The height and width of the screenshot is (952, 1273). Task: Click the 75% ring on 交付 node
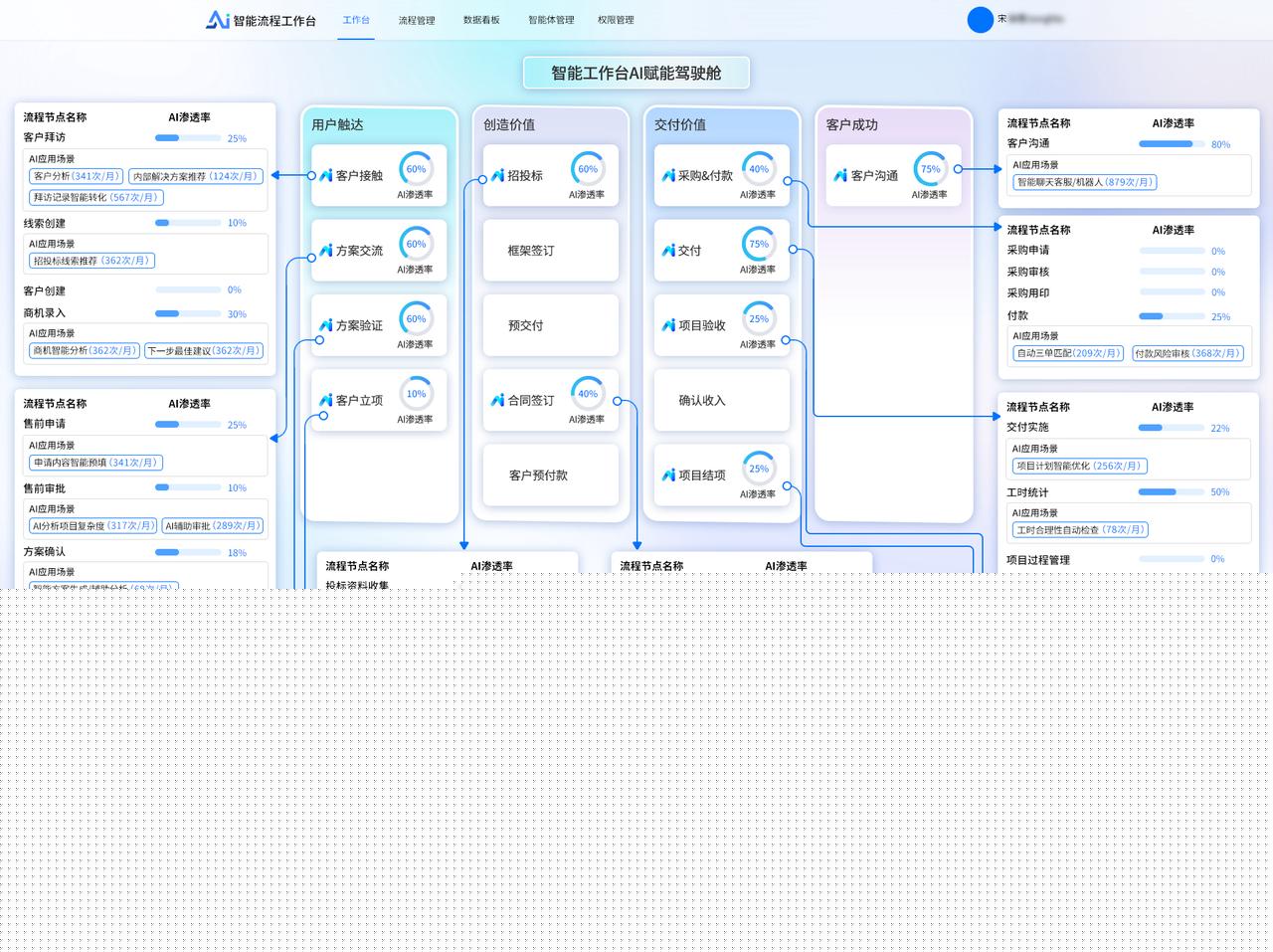(x=759, y=245)
